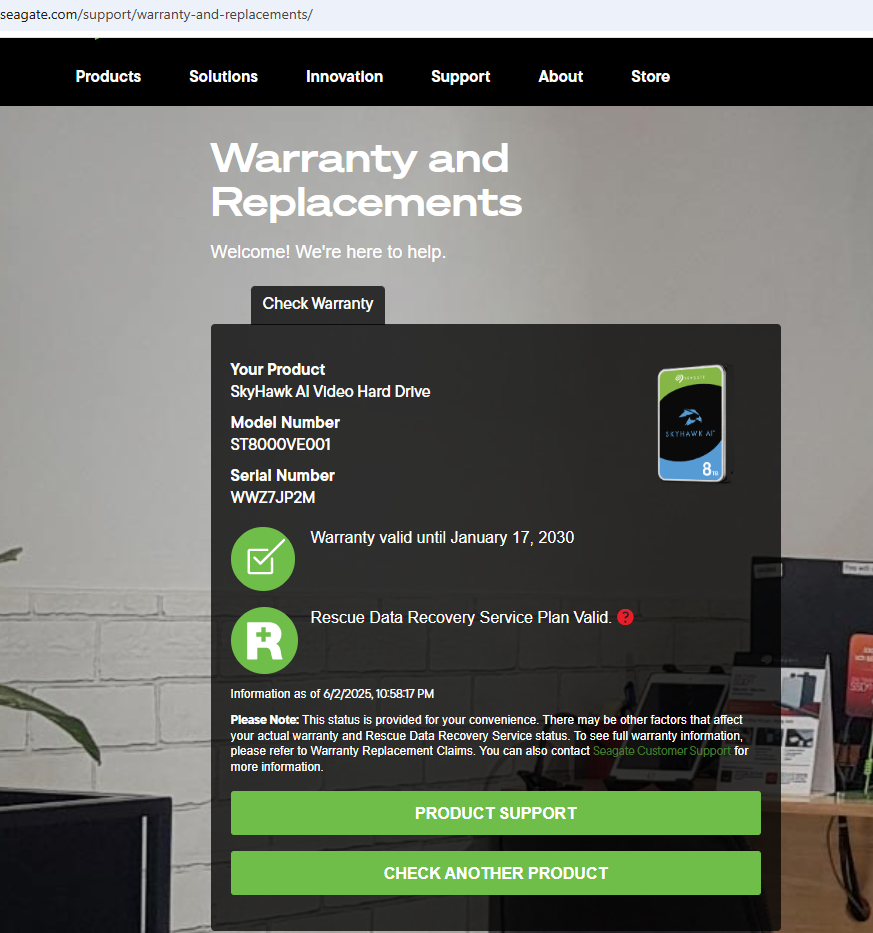Image resolution: width=873 pixels, height=933 pixels.
Task: Click the green warranty checkmark icon
Action: (x=263, y=559)
